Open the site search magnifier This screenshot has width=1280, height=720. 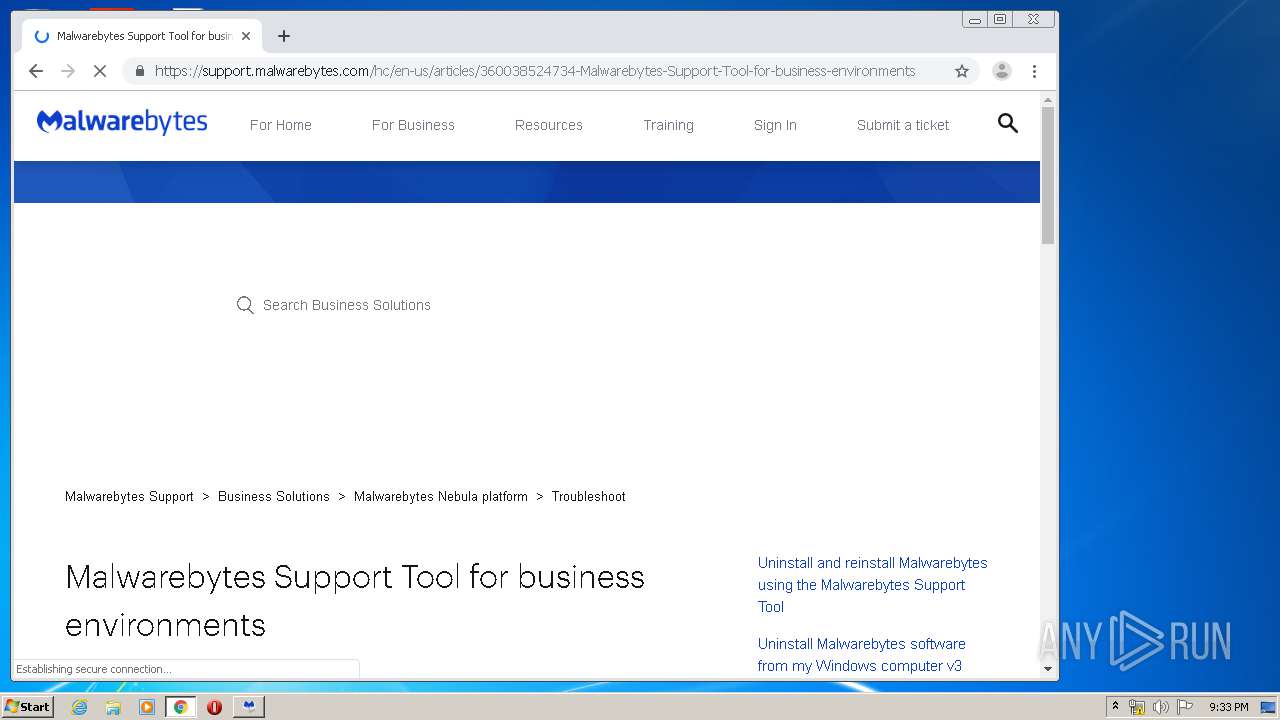[1008, 123]
